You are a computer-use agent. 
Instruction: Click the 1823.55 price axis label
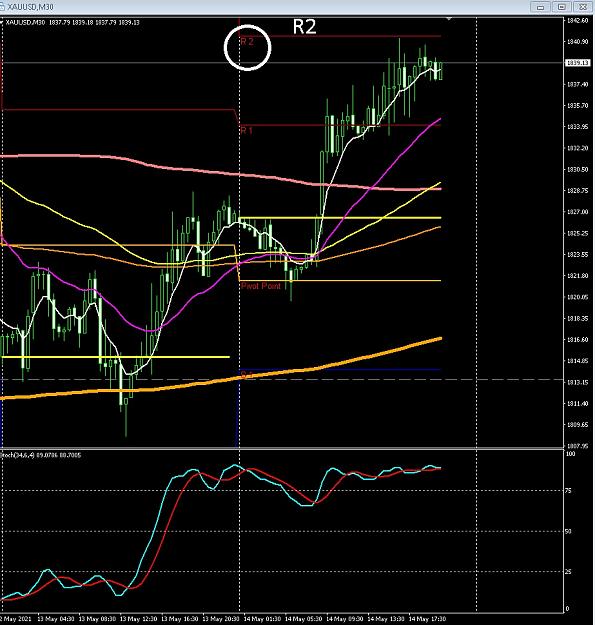coord(577,254)
